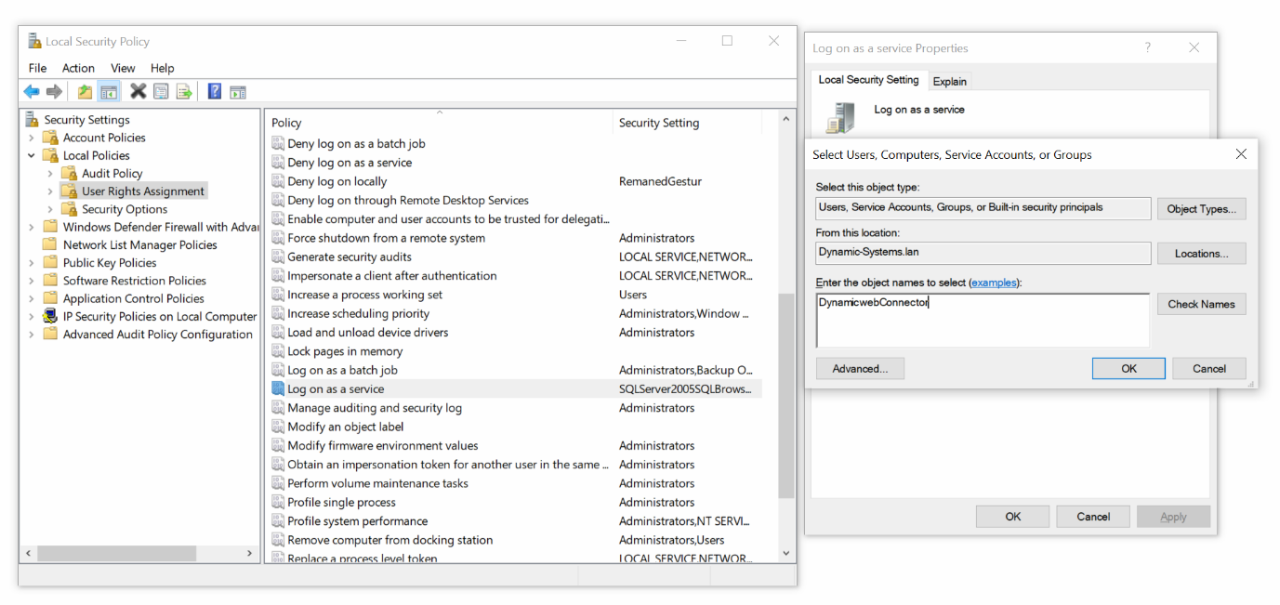Select Security Options in the tree
This screenshot has width=1280, height=605.
point(124,209)
